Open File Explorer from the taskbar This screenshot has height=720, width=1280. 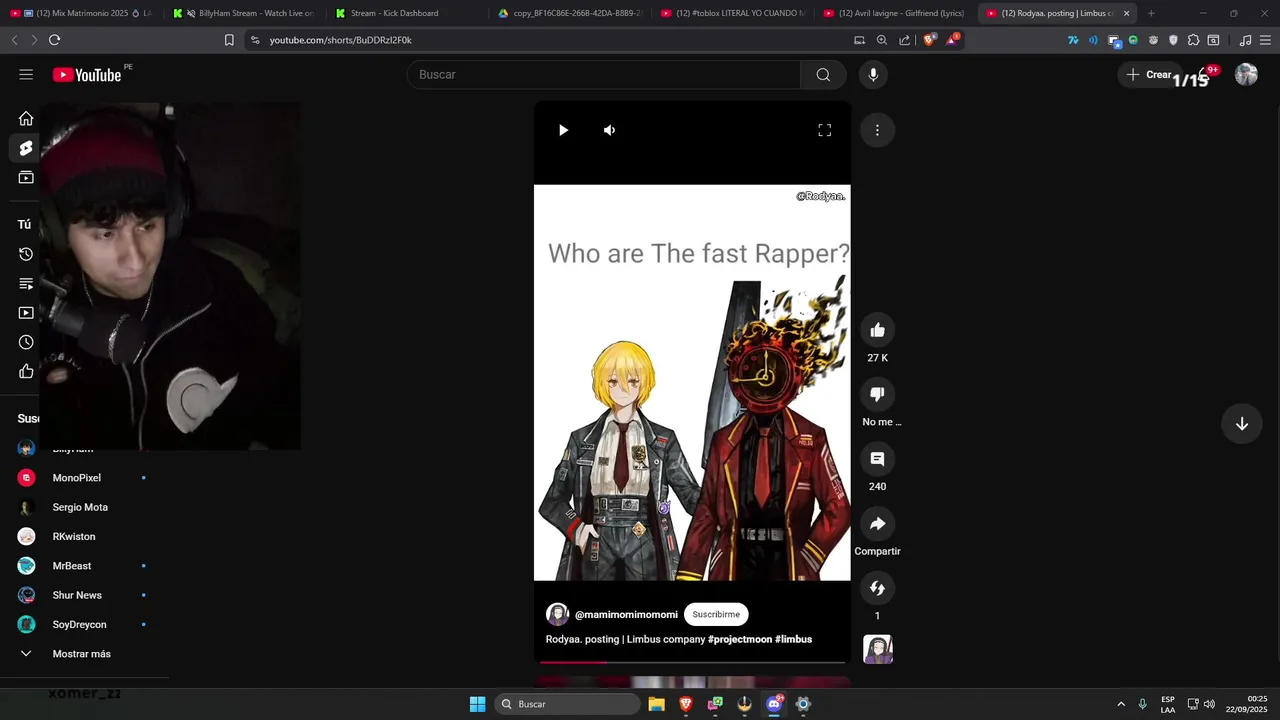(656, 704)
